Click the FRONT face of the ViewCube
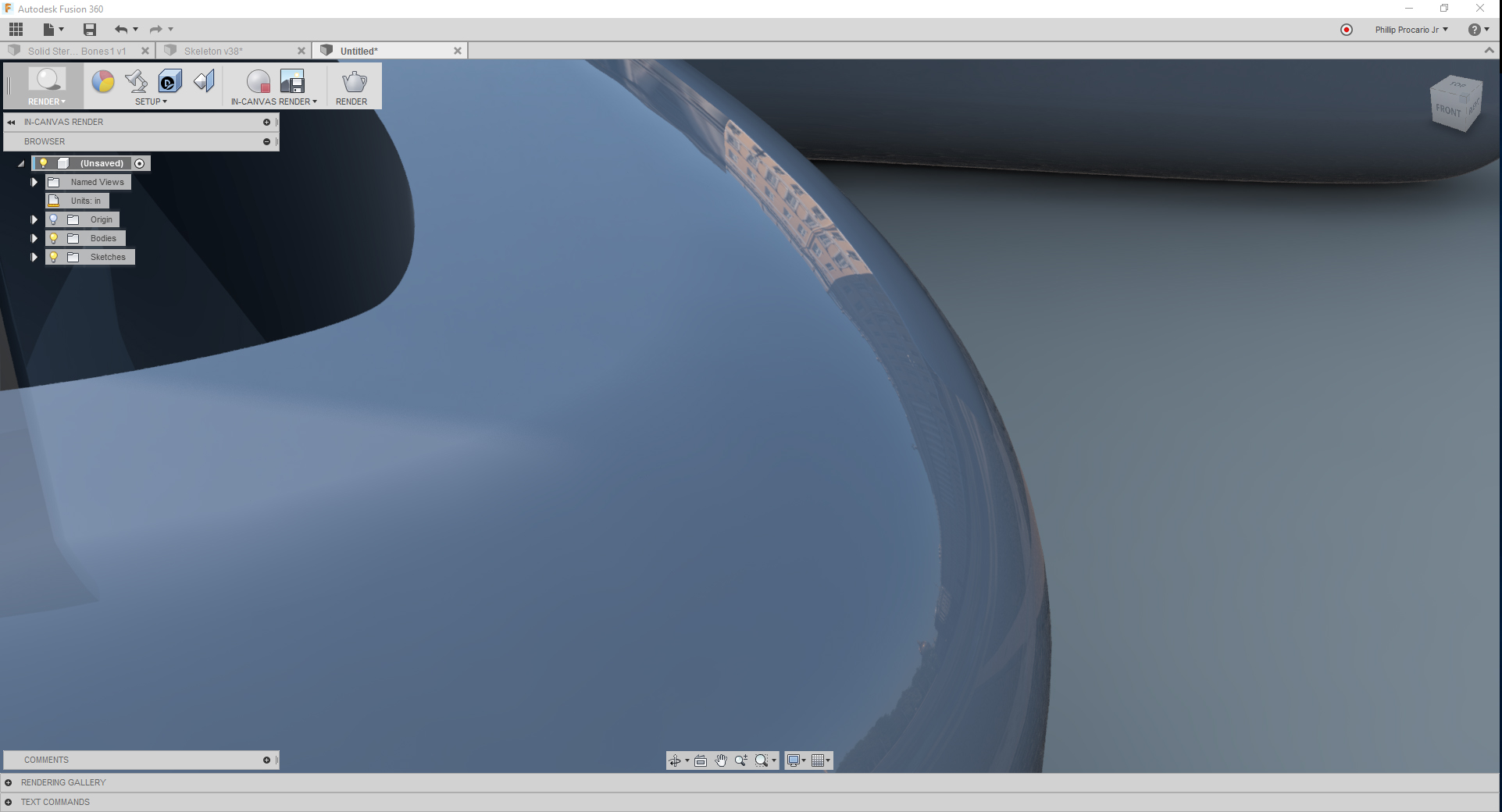Screen dimensions: 1502x812 (x=1449, y=110)
